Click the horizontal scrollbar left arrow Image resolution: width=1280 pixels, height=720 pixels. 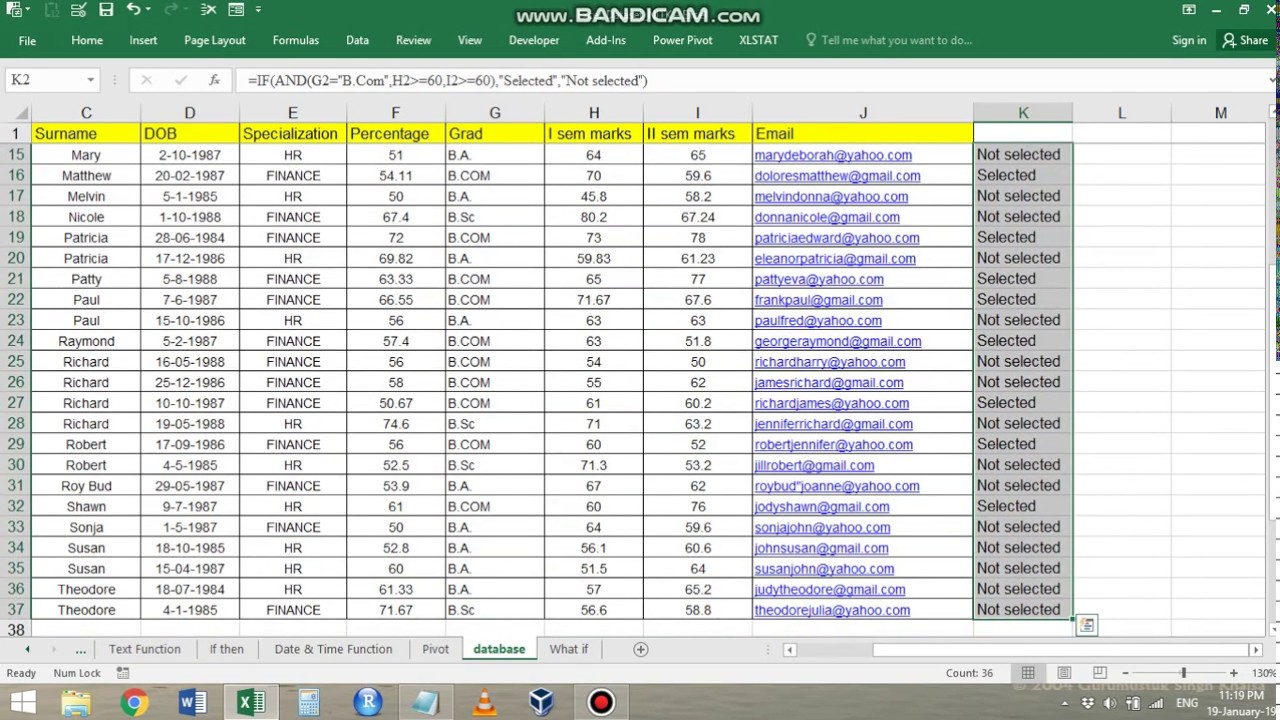click(x=789, y=649)
